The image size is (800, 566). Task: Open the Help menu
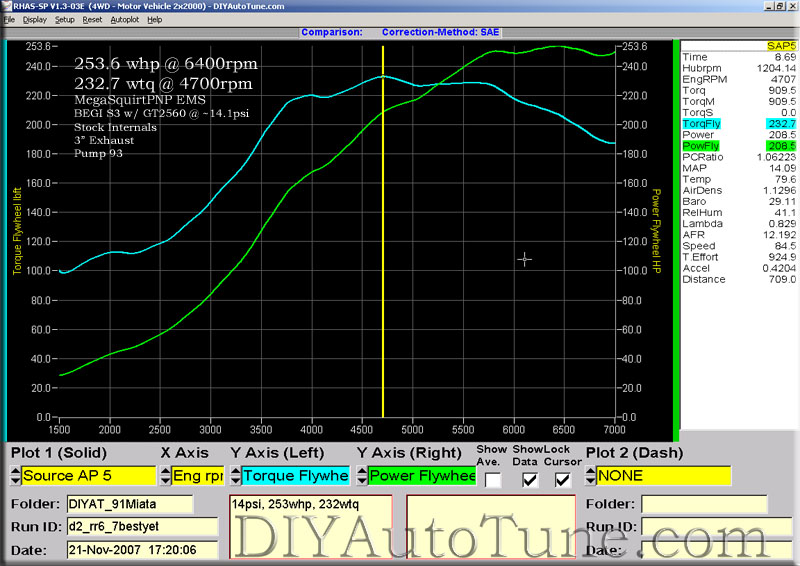[155, 20]
